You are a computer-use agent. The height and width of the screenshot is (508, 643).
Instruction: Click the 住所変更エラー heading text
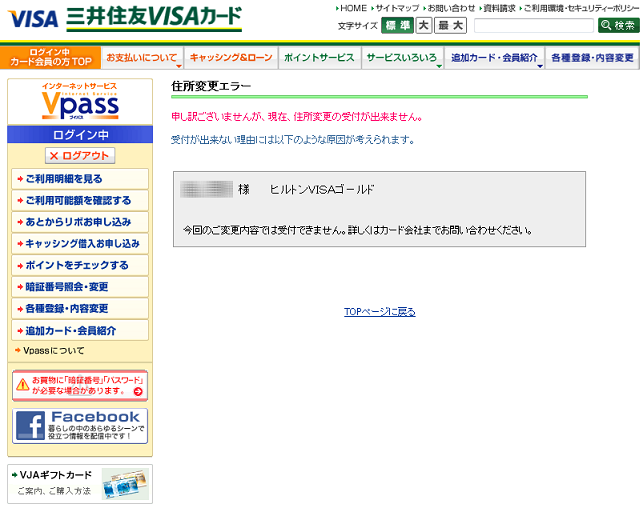(x=211, y=86)
